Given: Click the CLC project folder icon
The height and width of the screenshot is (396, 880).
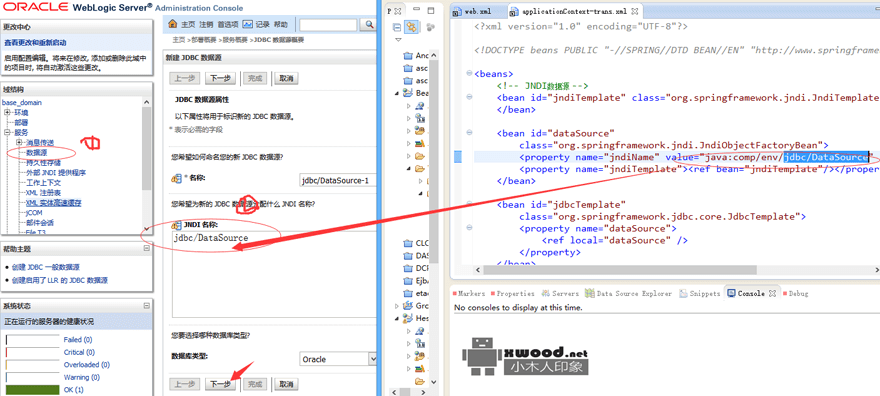Looking at the screenshot, I should (x=409, y=243).
